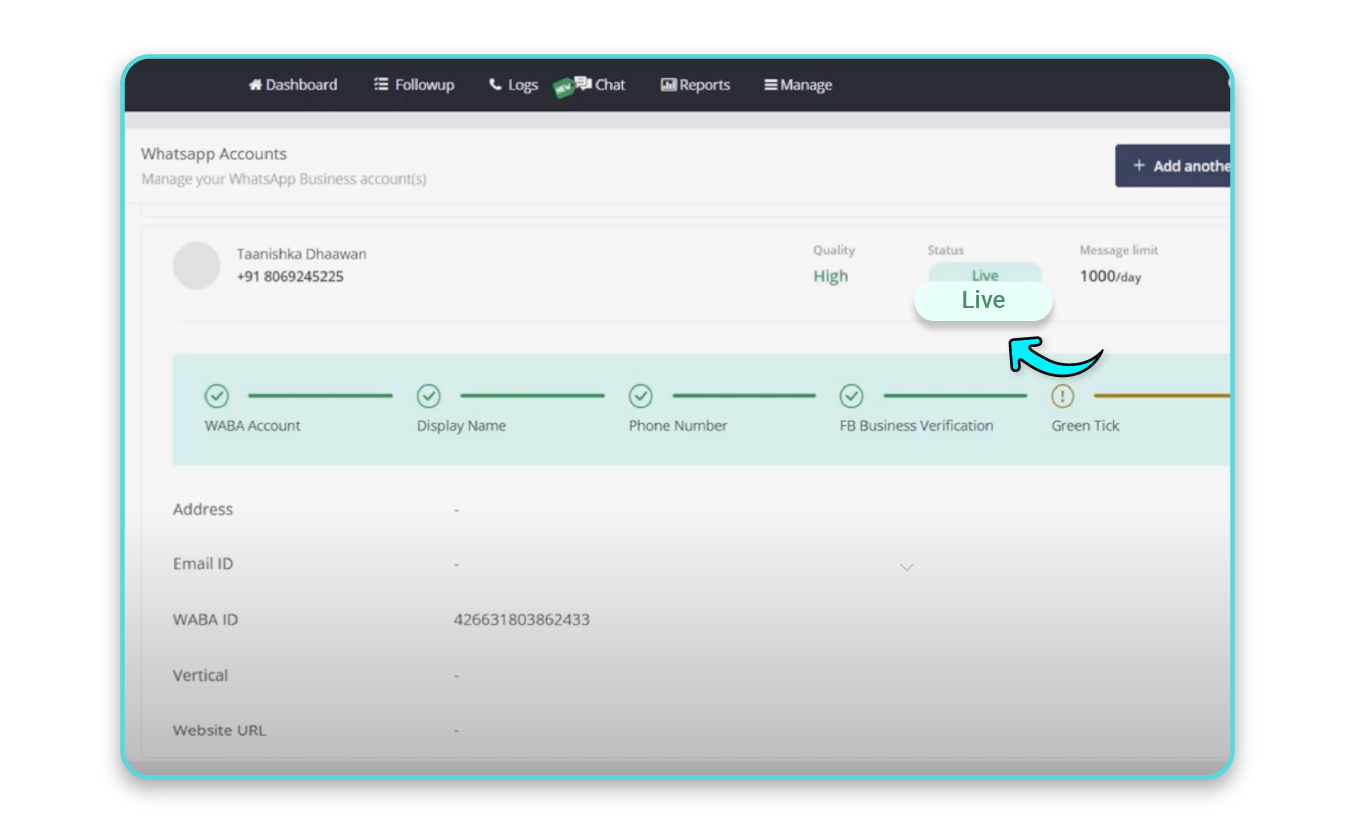
Task: Click the Display Name step label
Action: 462,426
